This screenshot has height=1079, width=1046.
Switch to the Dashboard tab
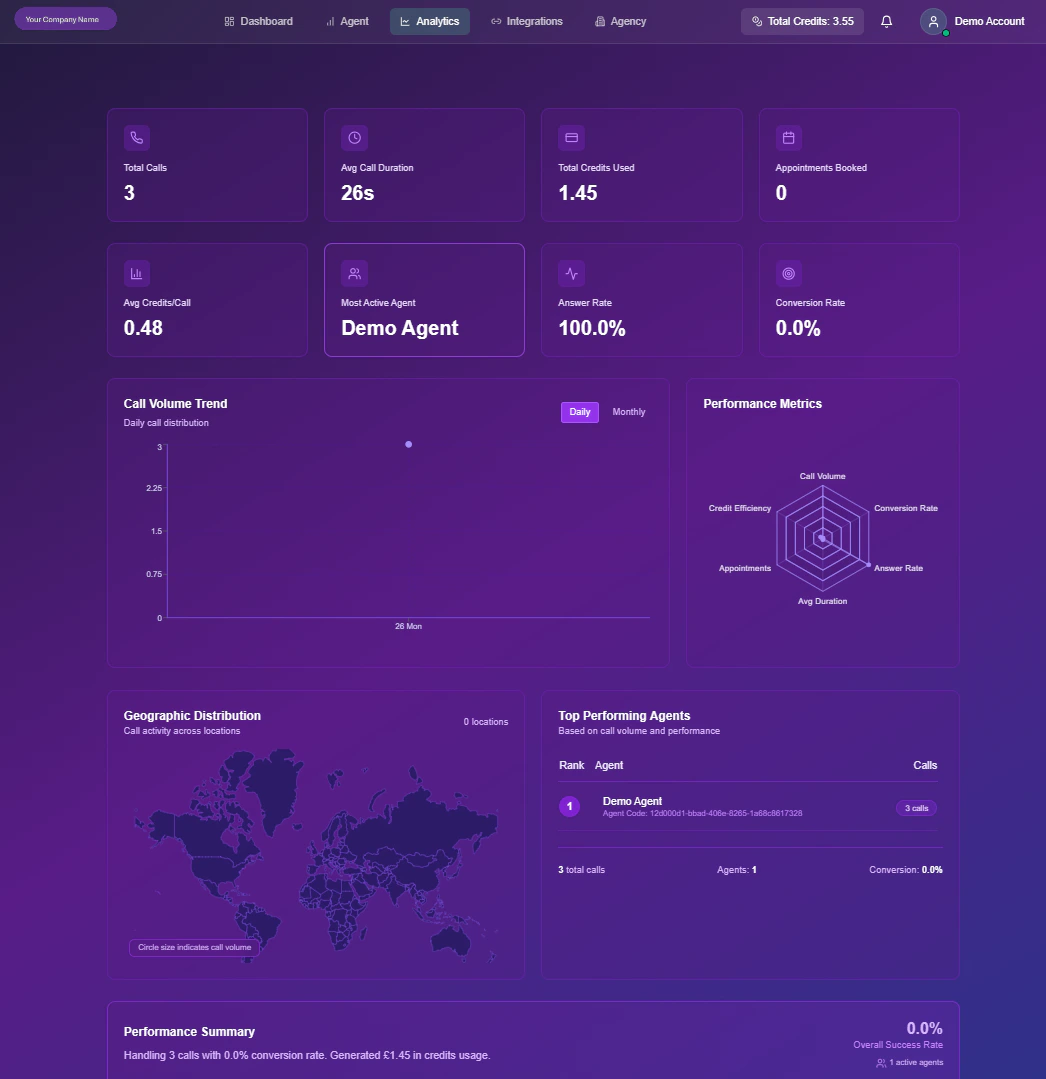click(x=258, y=21)
